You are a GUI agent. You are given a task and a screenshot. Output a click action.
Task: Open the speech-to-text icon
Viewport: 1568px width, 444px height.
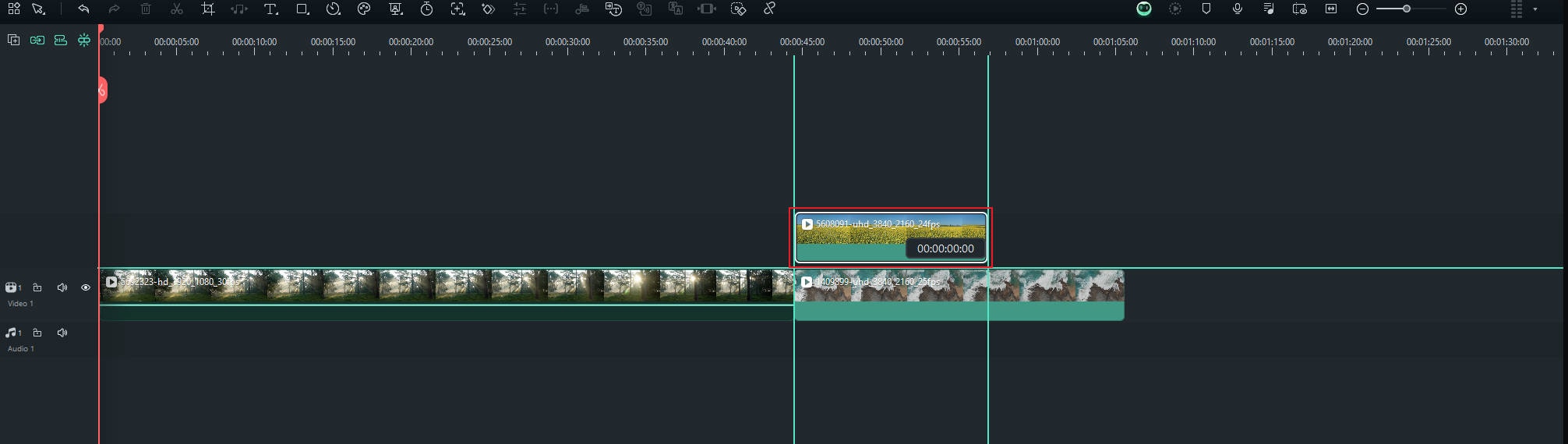coord(614,9)
